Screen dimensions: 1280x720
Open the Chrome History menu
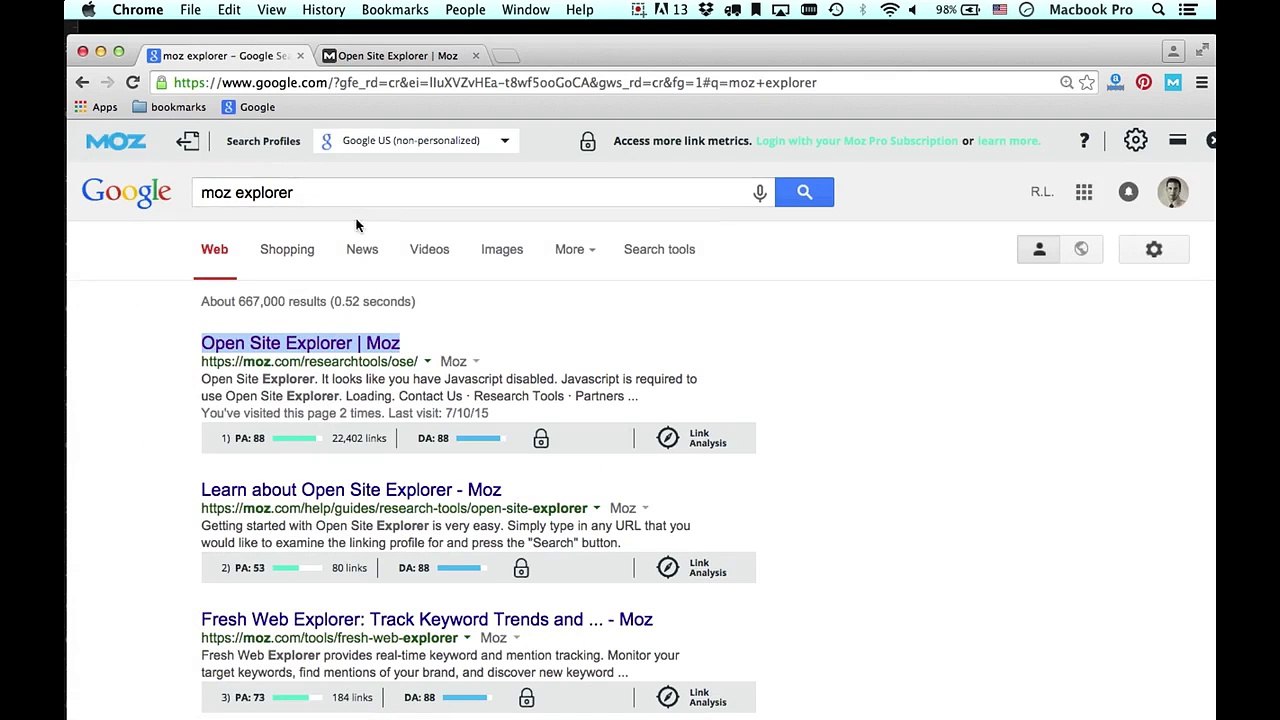point(323,10)
